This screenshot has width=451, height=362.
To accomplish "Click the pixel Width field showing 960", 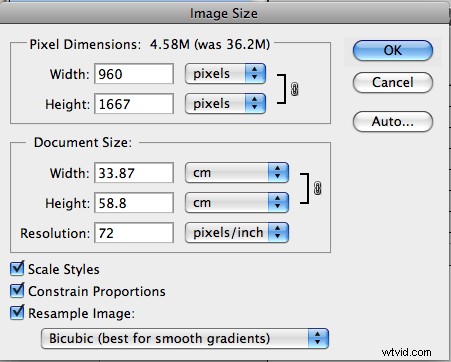I will coord(134,74).
